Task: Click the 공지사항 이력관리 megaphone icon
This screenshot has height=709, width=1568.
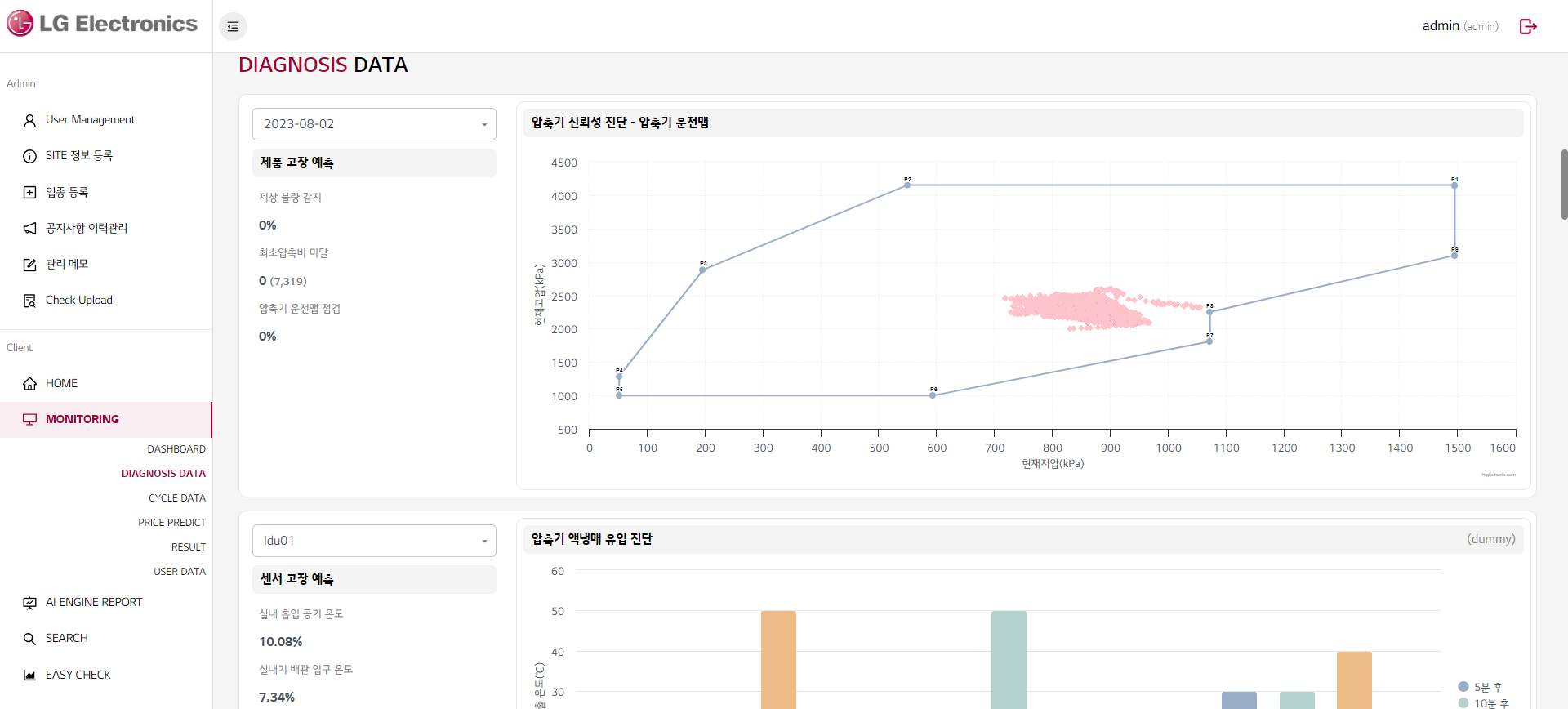Action: [29, 228]
